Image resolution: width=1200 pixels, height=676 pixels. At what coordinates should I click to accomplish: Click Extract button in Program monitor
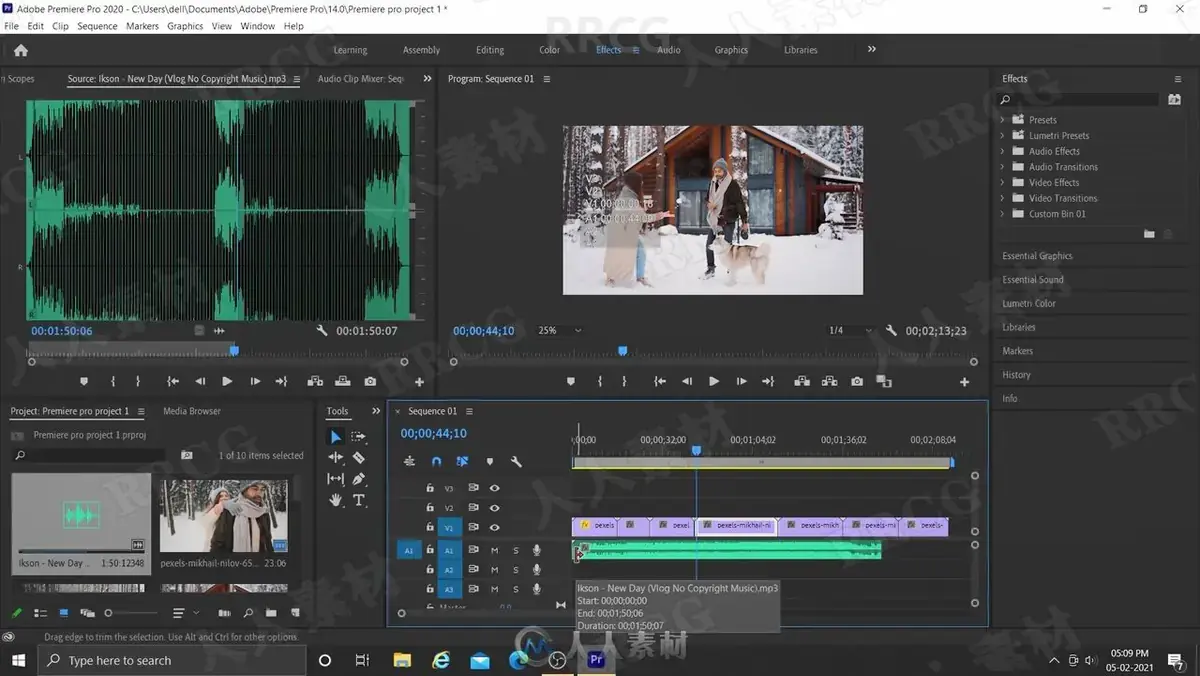829,382
